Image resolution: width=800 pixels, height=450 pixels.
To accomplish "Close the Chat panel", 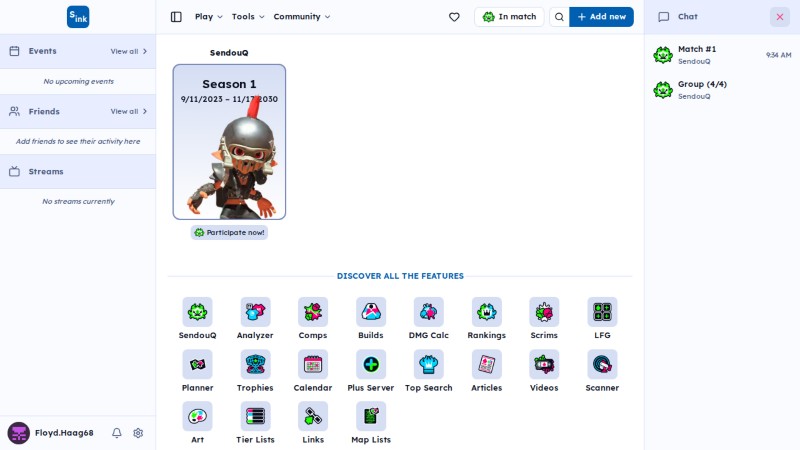I will coord(780,17).
